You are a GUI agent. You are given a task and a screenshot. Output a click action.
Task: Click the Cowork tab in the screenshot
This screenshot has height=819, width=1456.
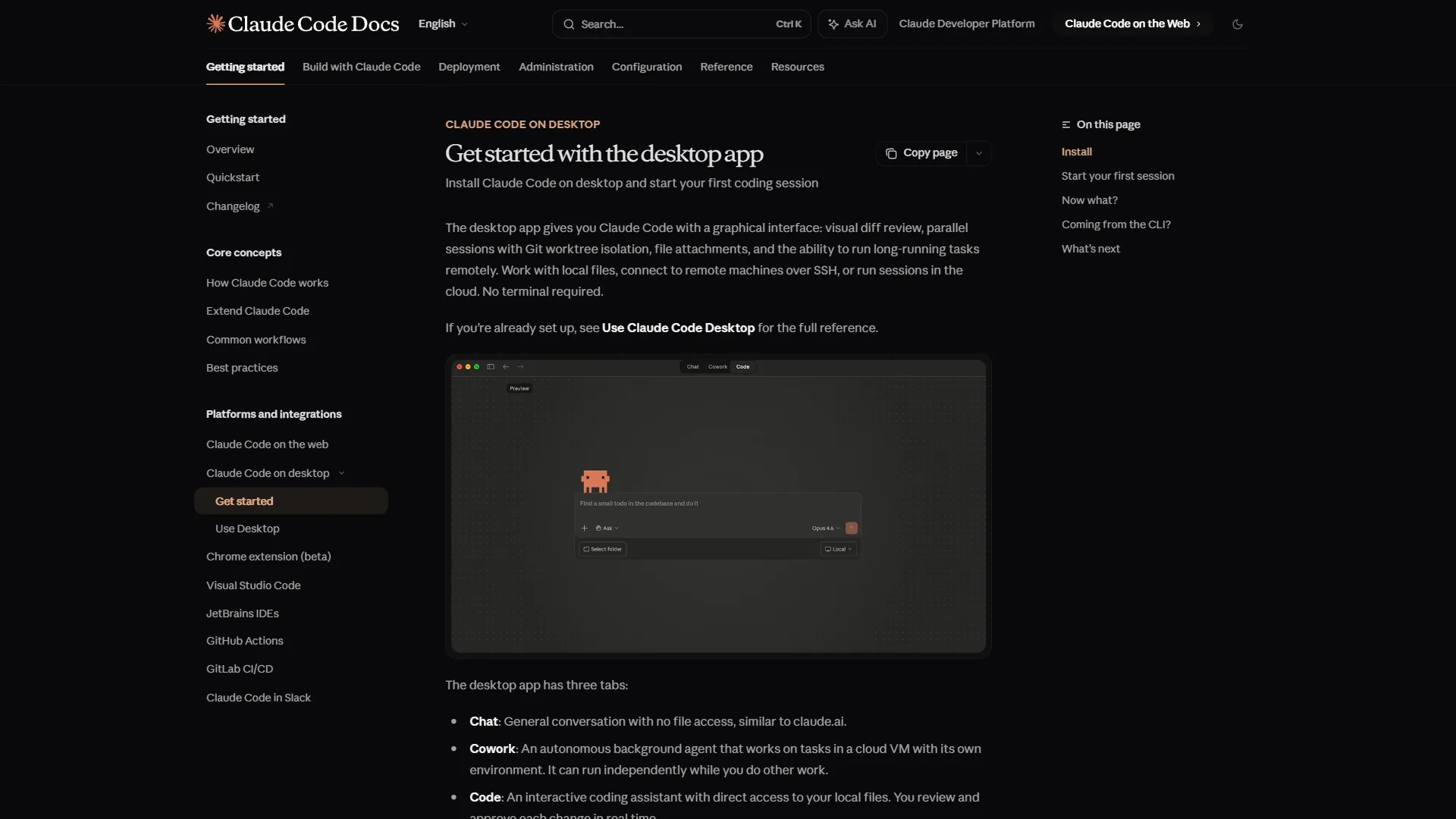[x=717, y=367]
